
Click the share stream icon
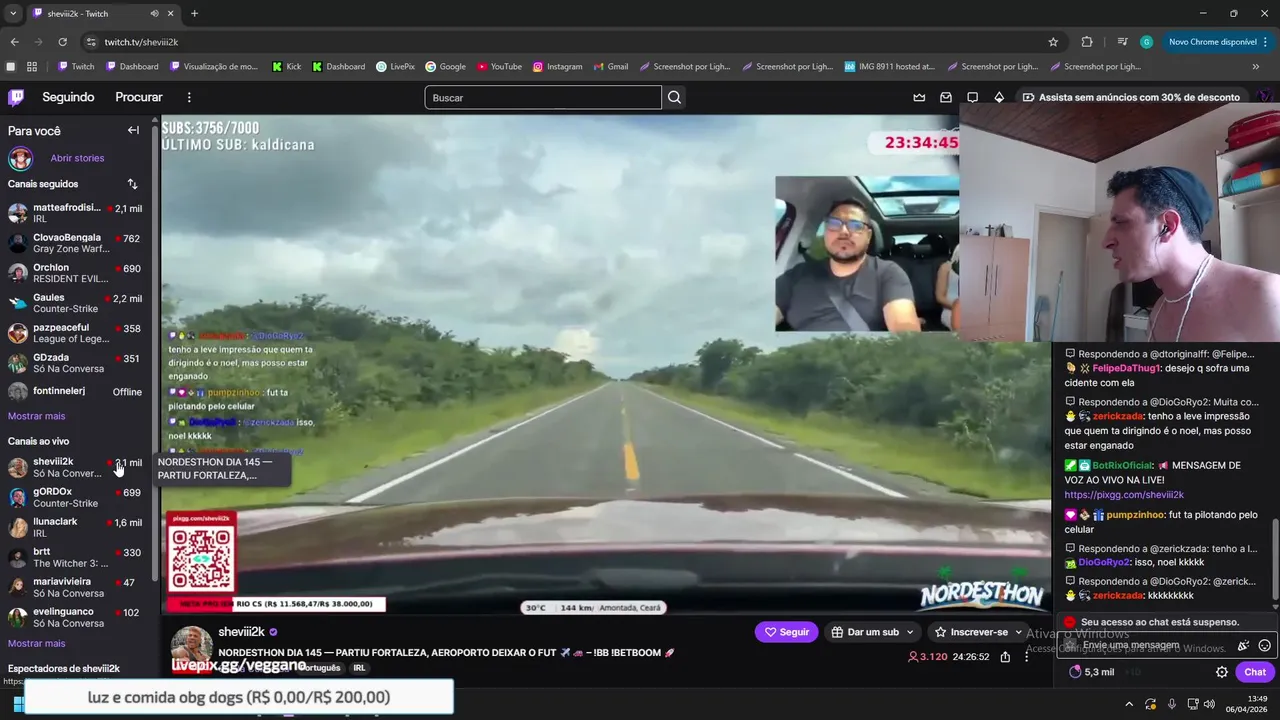point(1005,657)
